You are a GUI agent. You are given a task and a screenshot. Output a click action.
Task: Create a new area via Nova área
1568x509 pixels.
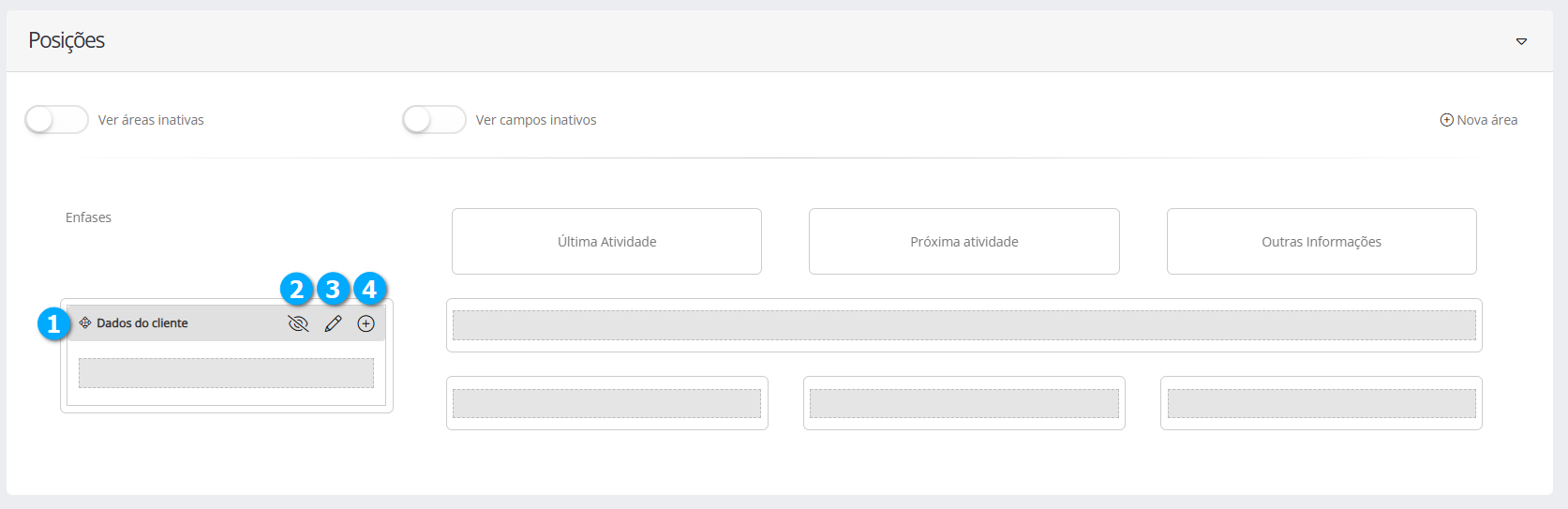click(x=1478, y=120)
